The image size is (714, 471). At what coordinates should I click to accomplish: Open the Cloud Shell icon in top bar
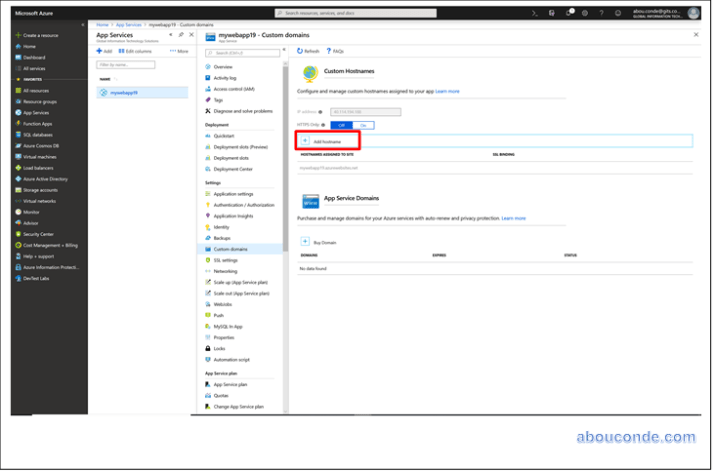(x=535, y=14)
